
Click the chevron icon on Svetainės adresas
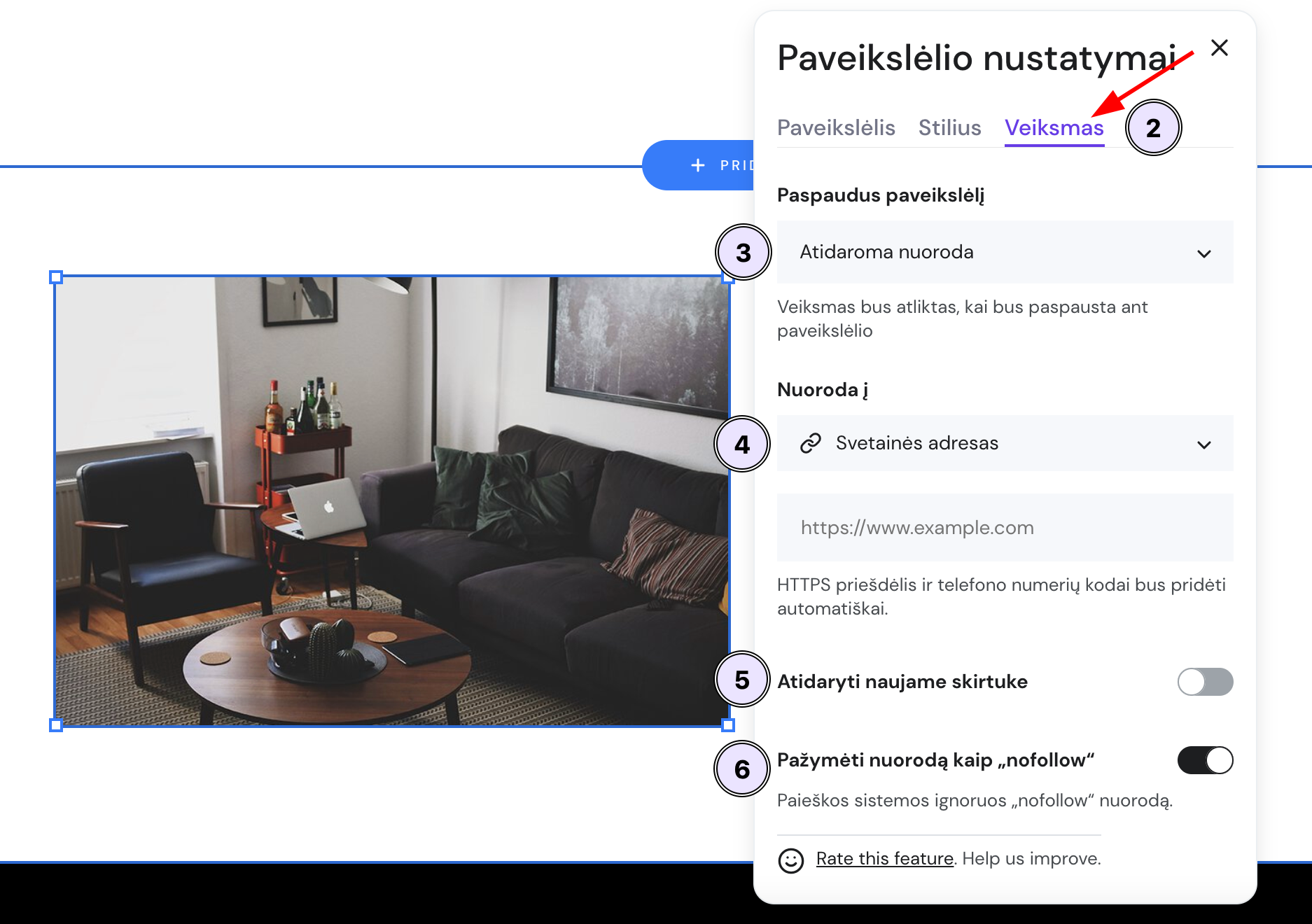tap(1204, 444)
